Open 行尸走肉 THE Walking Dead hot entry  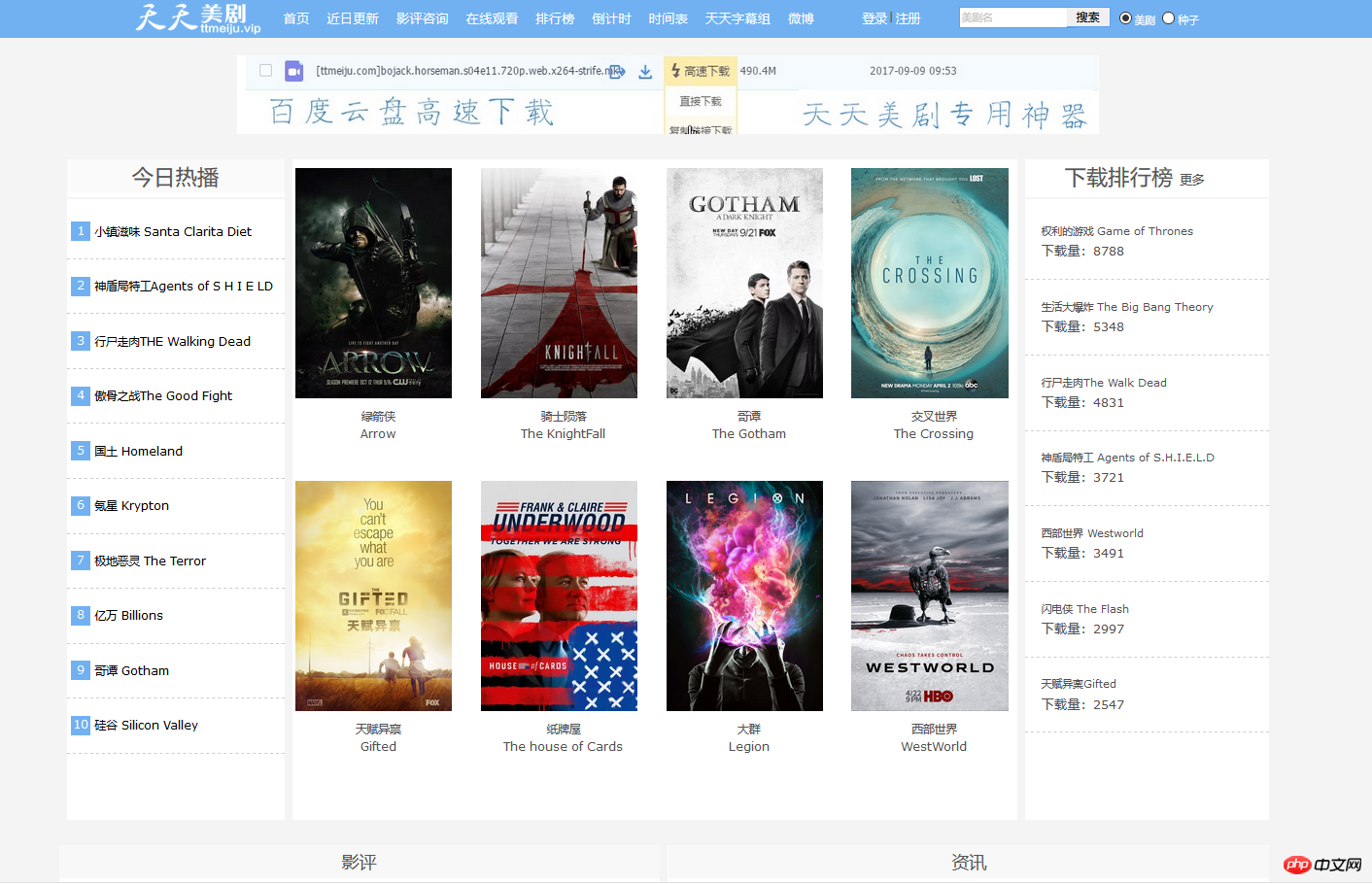[172, 341]
